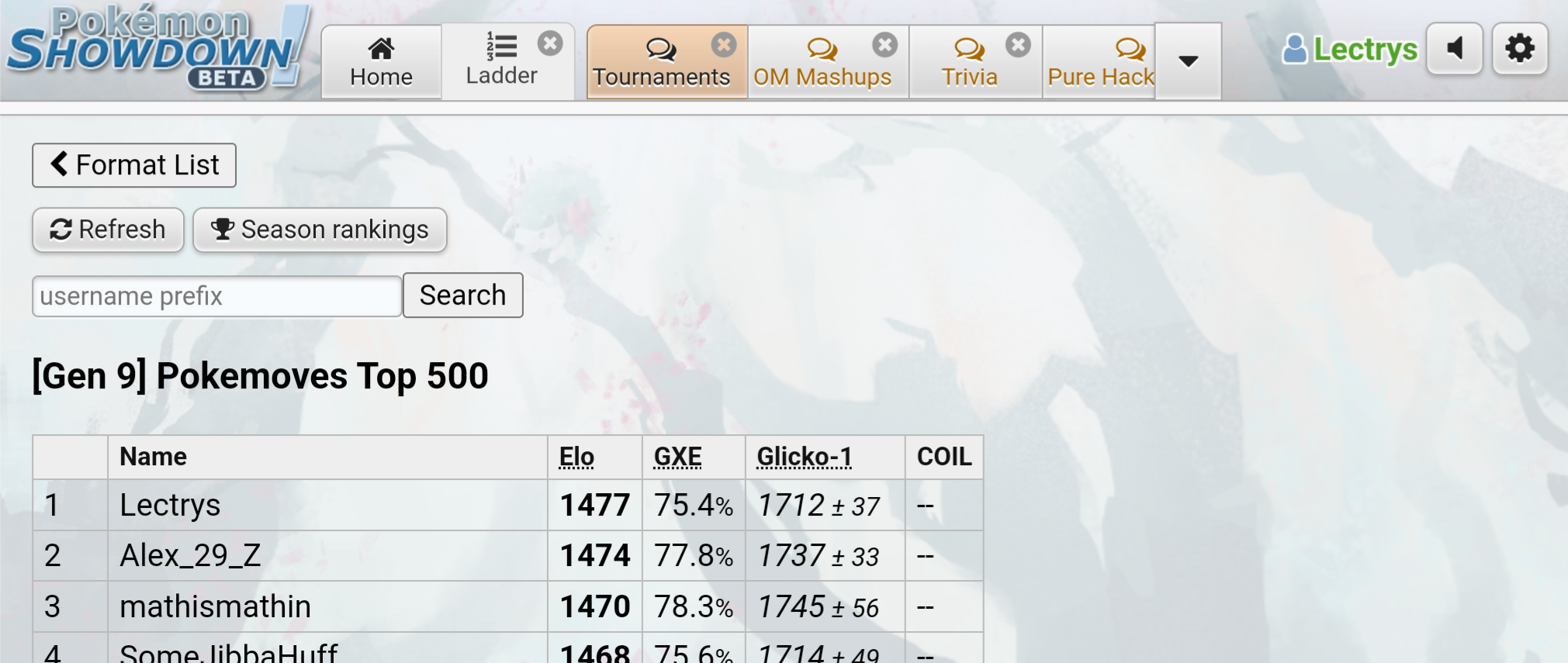Close the OM Mashups tab
Viewport: 1568px width, 663px height.
point(884,45)
